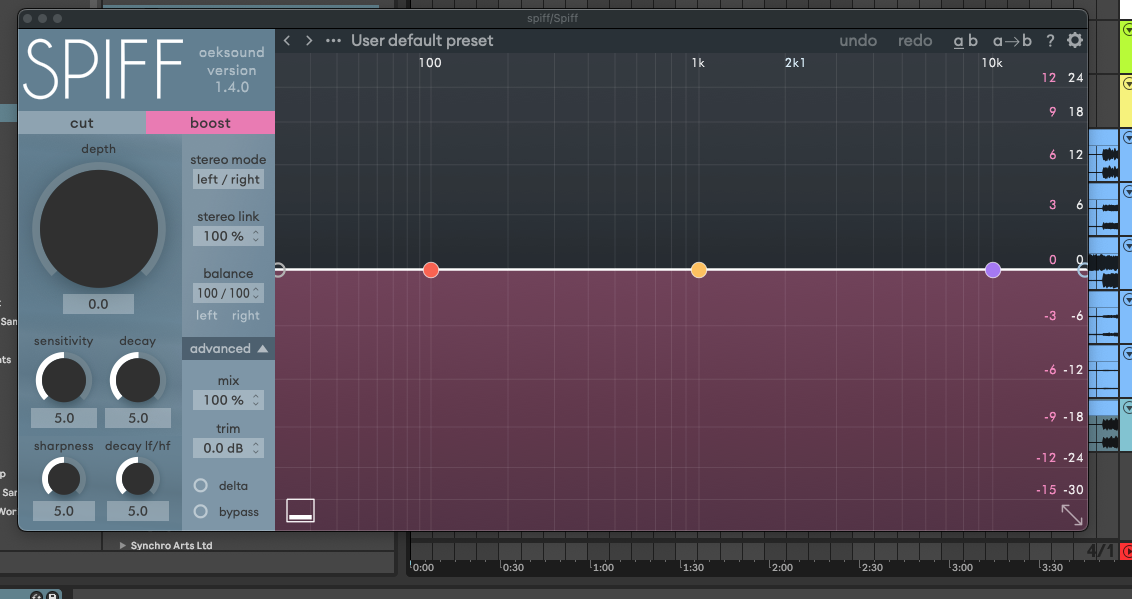Open Spiff settings with the gear icon
1132x599 pixels.
pos(1075,40)
